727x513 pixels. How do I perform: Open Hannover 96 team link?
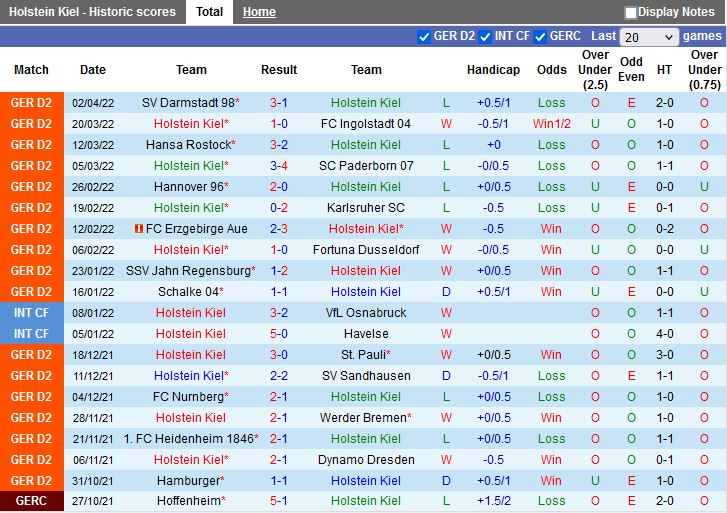pyautogui.click(x=189, y=187)
